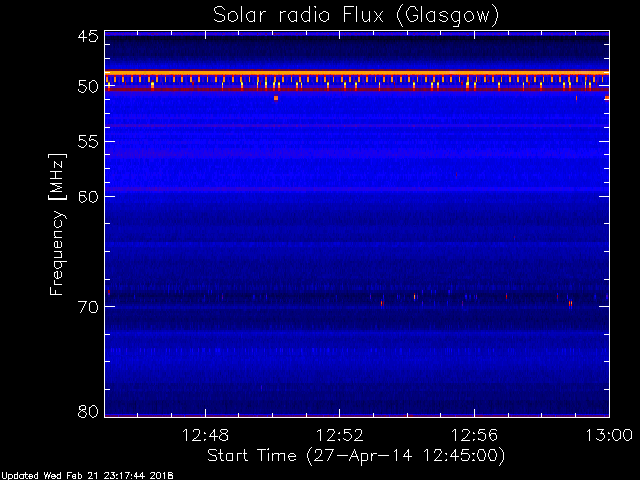The image size is (640, 480).
Task: Click the 70 frequency tick label
Action: click(88, 307)
